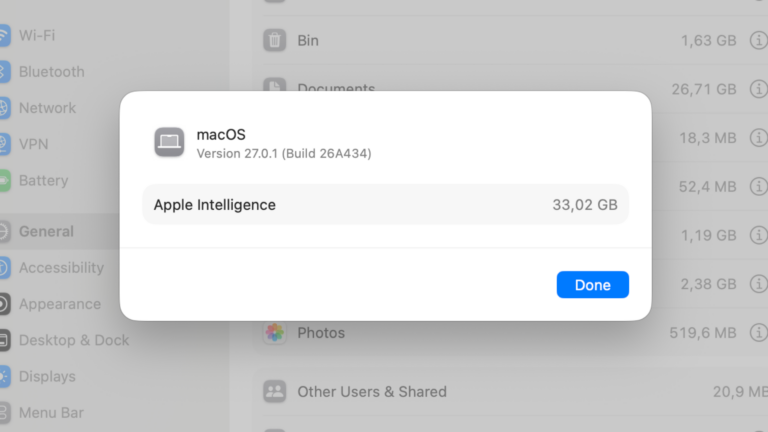Show info for the Photos row
This screenshot has height=432, width=768.
758,333
